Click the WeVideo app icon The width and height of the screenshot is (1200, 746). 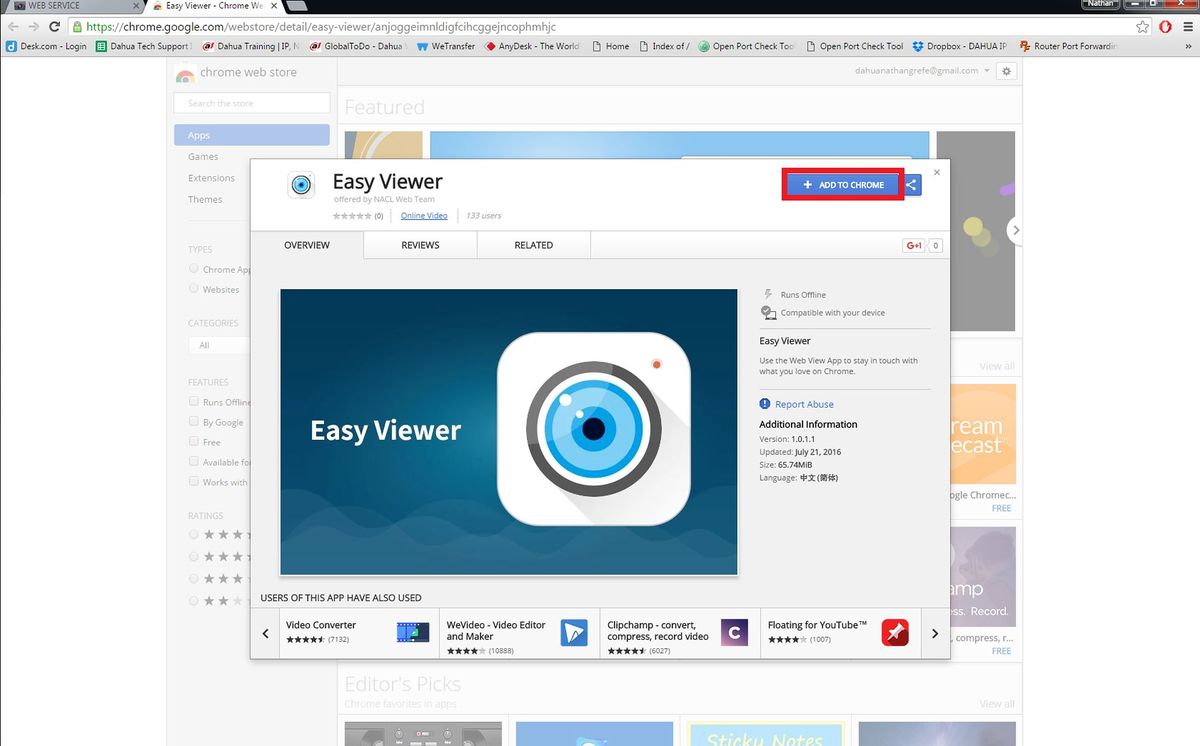(574, 632)
